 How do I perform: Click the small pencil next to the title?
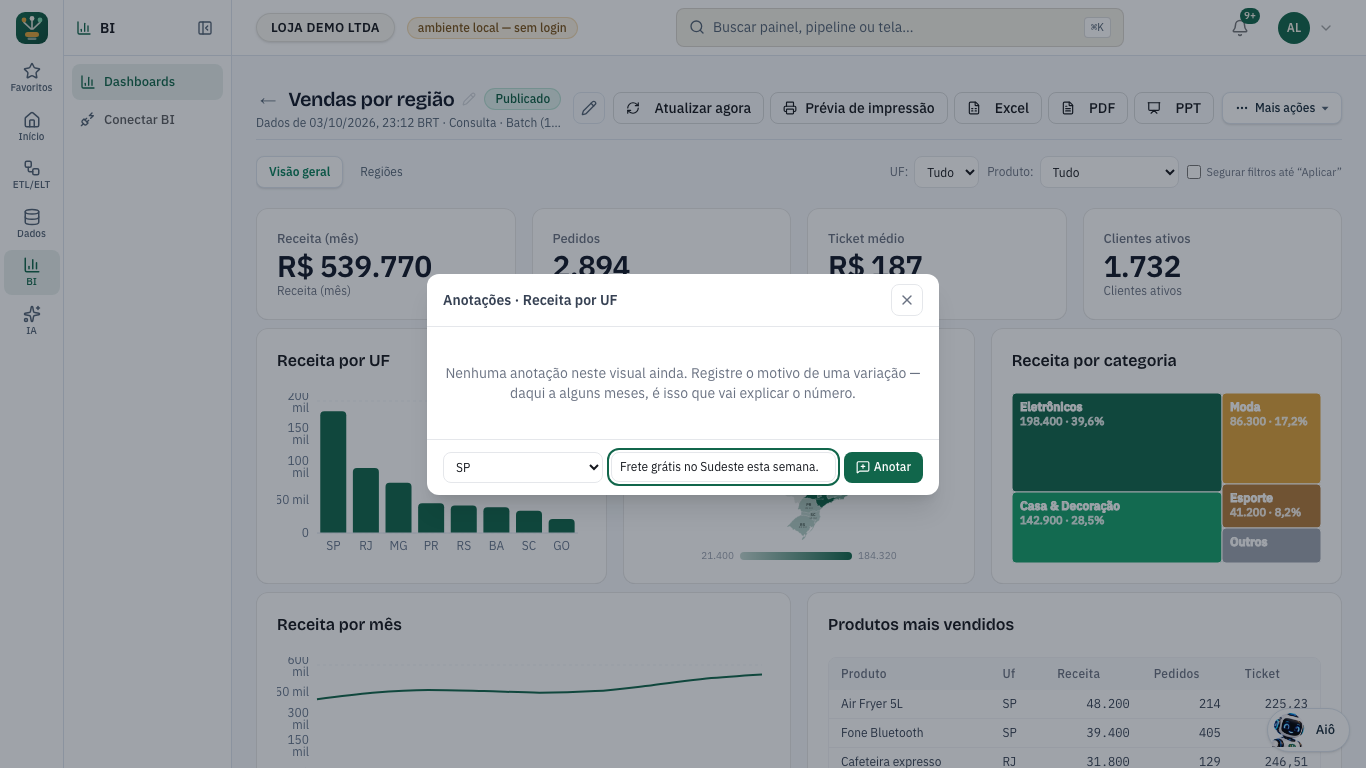tap(469, 99)
